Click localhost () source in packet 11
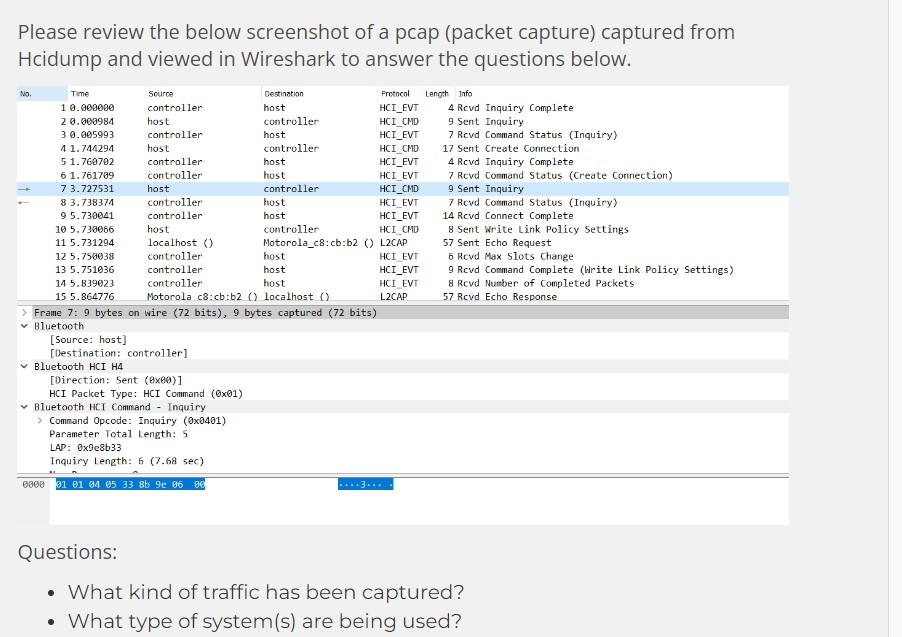The width and height of the screenshot is (902, 637). [x=180, y=243]
